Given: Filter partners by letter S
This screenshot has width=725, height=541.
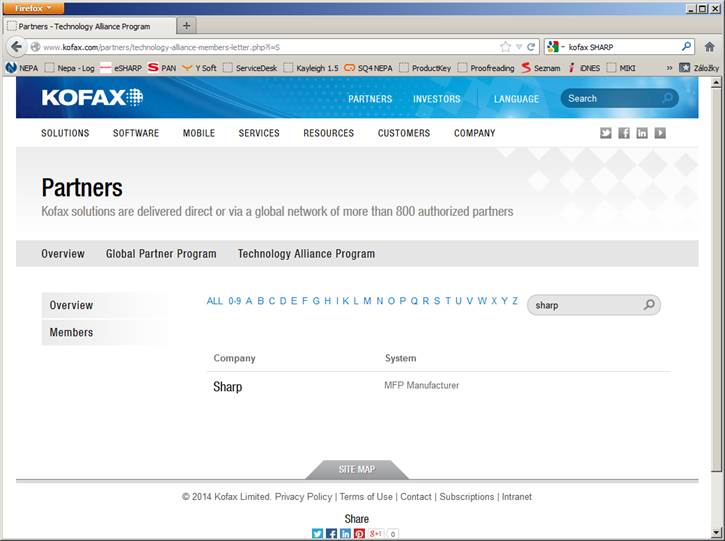Looking at the screenshot, I should tap(436, 301).
